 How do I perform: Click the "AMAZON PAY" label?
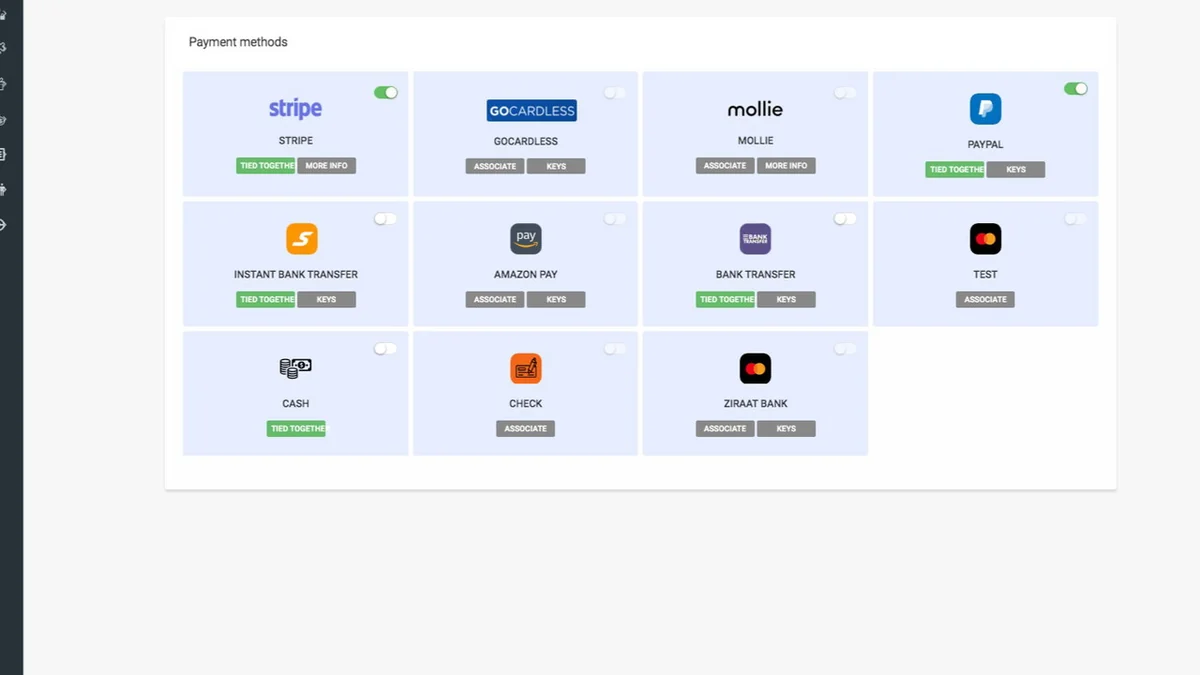(x=525, y=274)
